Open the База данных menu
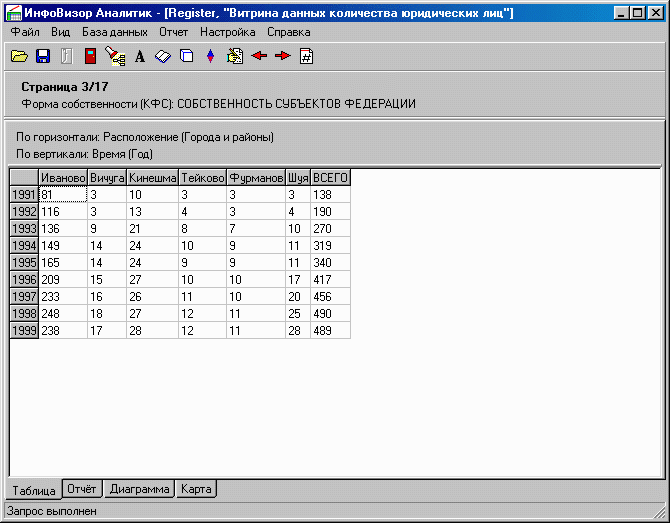This screenshot has height=523, width=670. (115, 32)
